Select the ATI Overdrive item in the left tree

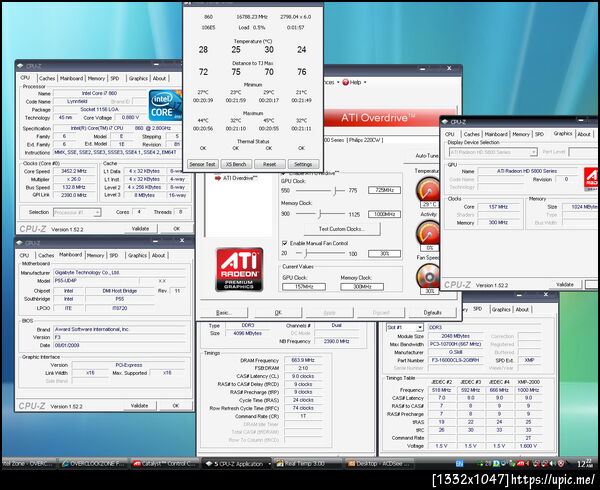click(x=240, y=178)
